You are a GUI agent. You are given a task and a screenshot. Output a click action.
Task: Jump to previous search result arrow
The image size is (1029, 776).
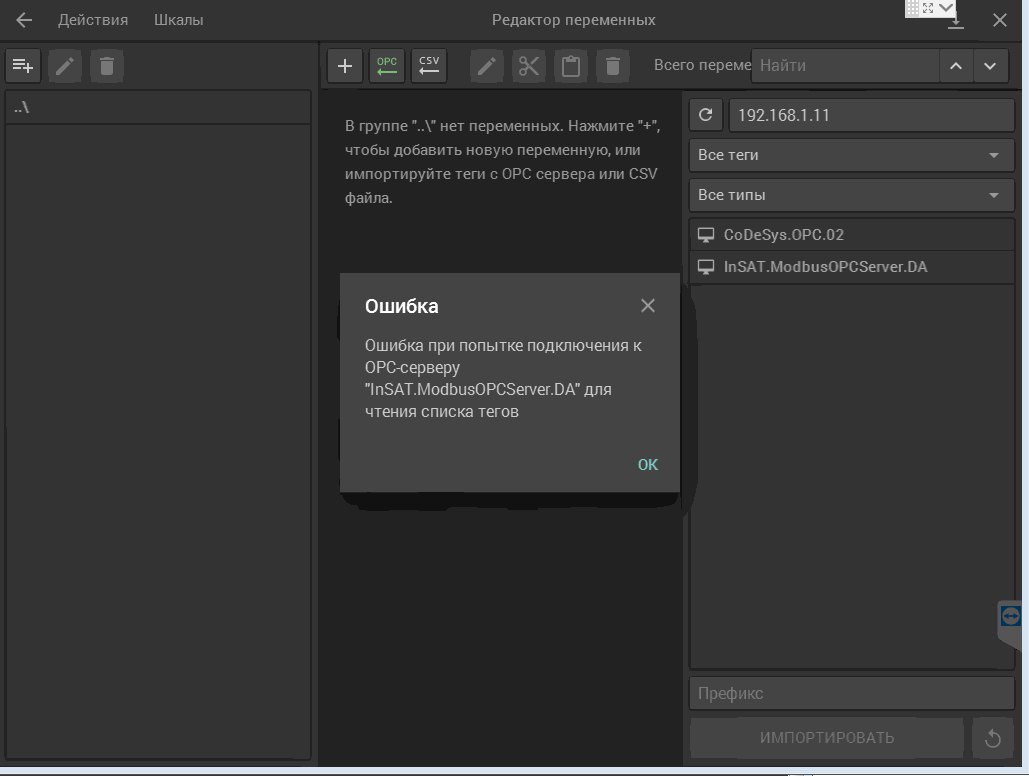click(x=956, y=66)
